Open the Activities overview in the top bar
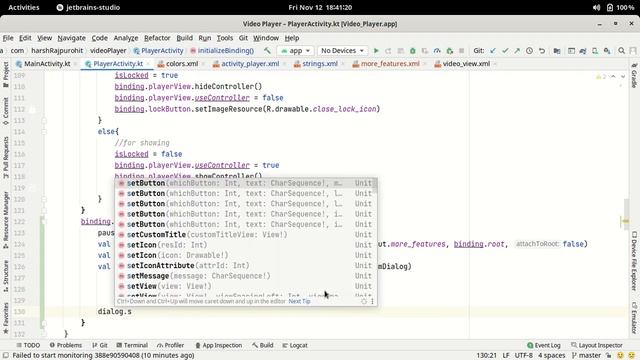640x360 pixels. pos(24,7)
